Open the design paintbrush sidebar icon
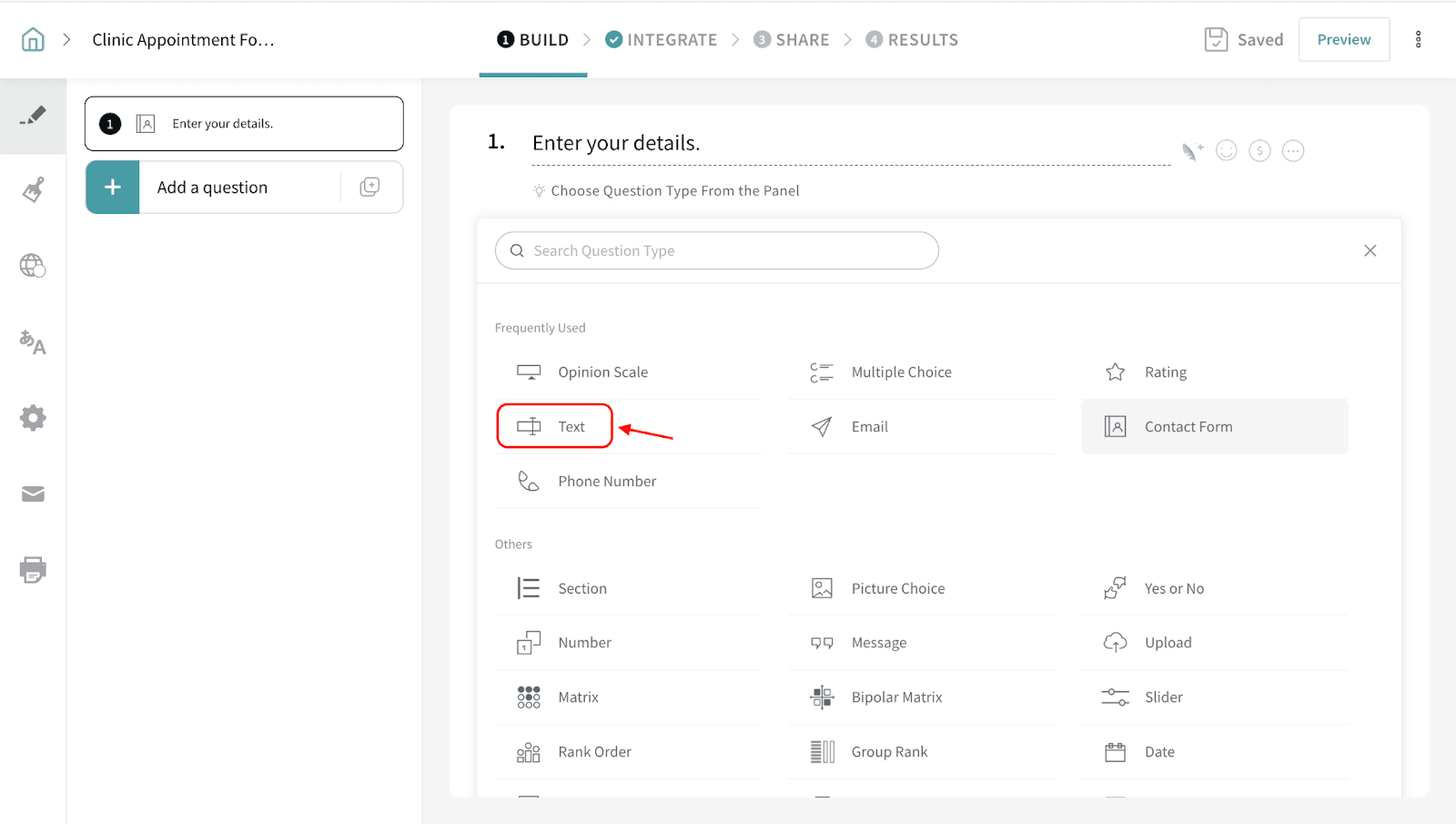 33,190
